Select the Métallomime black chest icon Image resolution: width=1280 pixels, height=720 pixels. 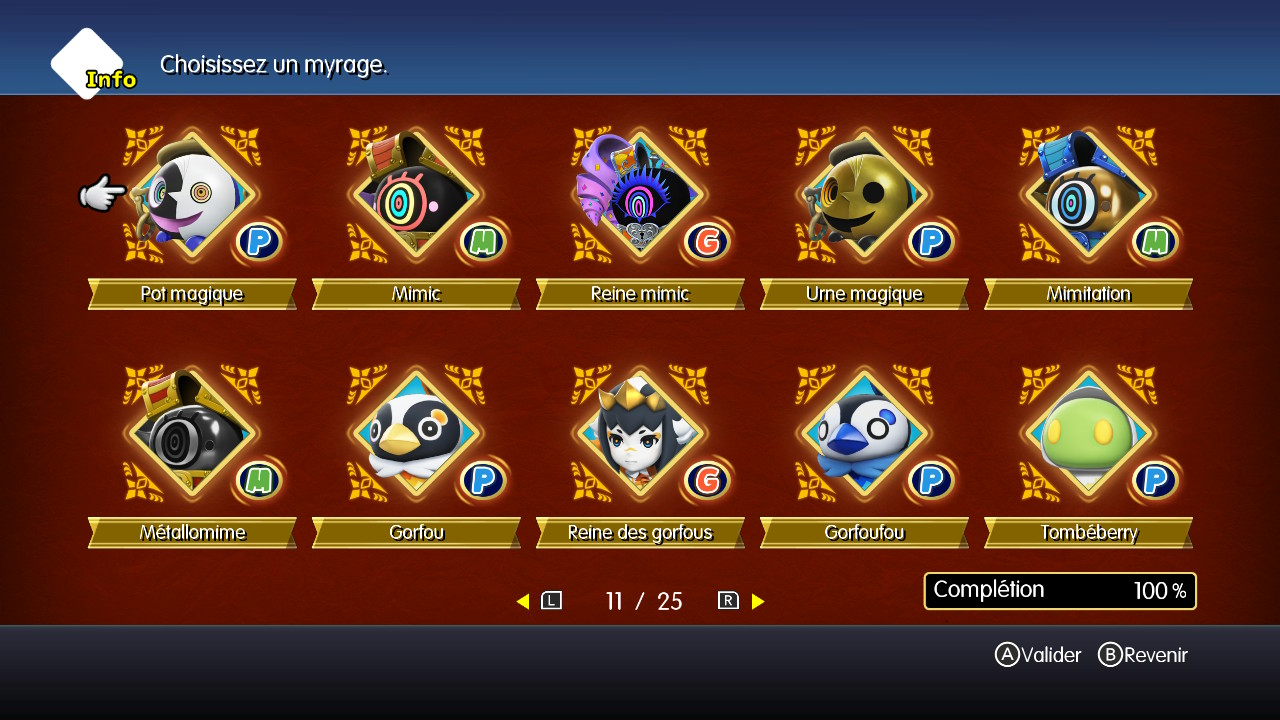(x=192, y=434)
